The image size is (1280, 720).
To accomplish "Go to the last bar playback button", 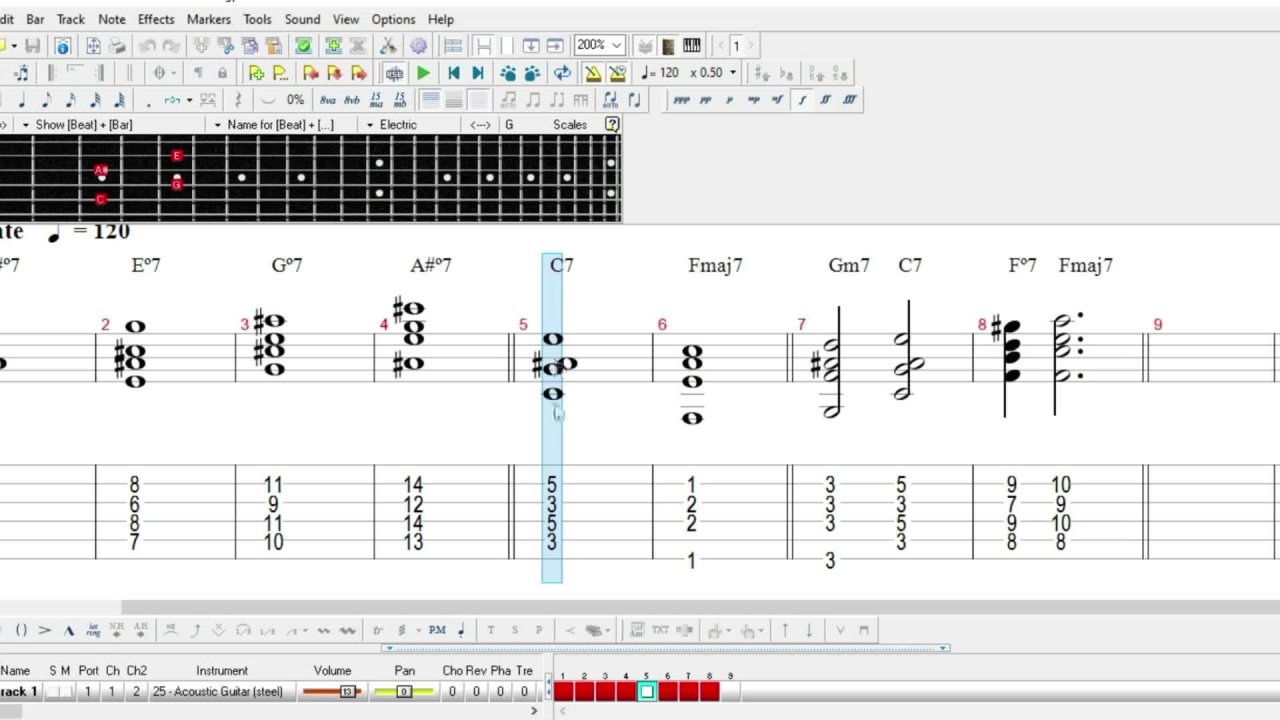I will pos(478,73).
